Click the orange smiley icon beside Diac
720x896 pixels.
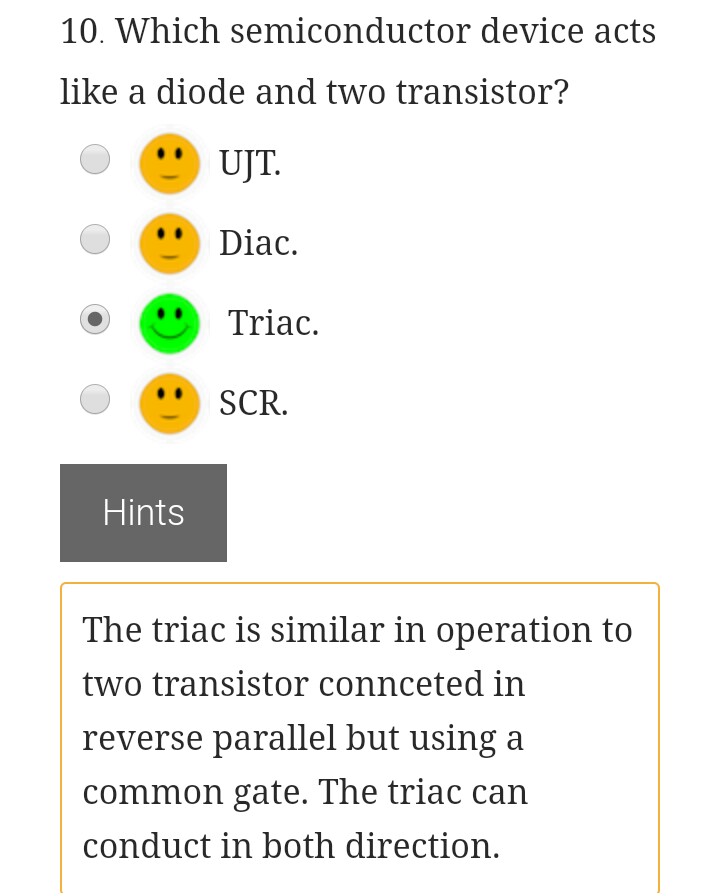coord(170,243)
